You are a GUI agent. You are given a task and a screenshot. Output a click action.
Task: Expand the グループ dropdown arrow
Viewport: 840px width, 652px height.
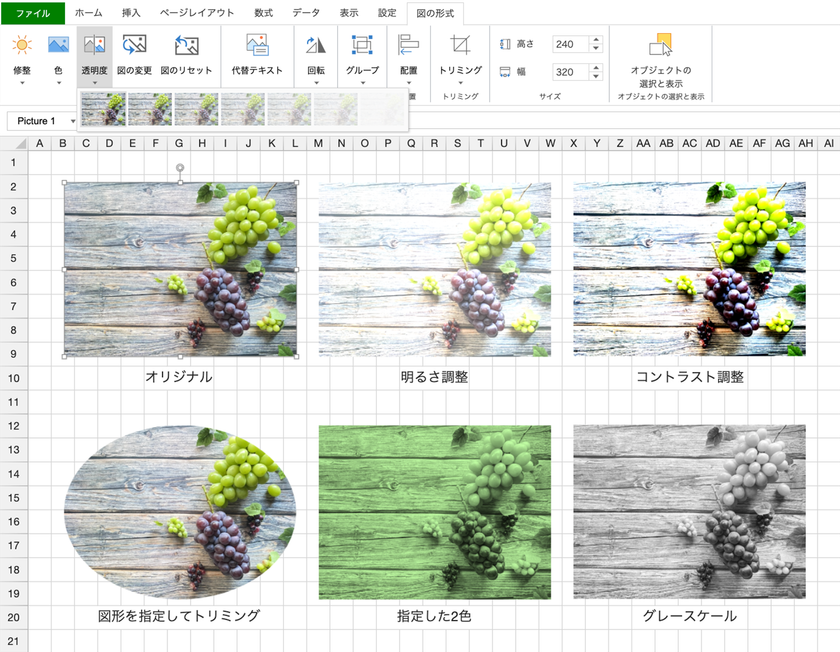tap(362, 83)
